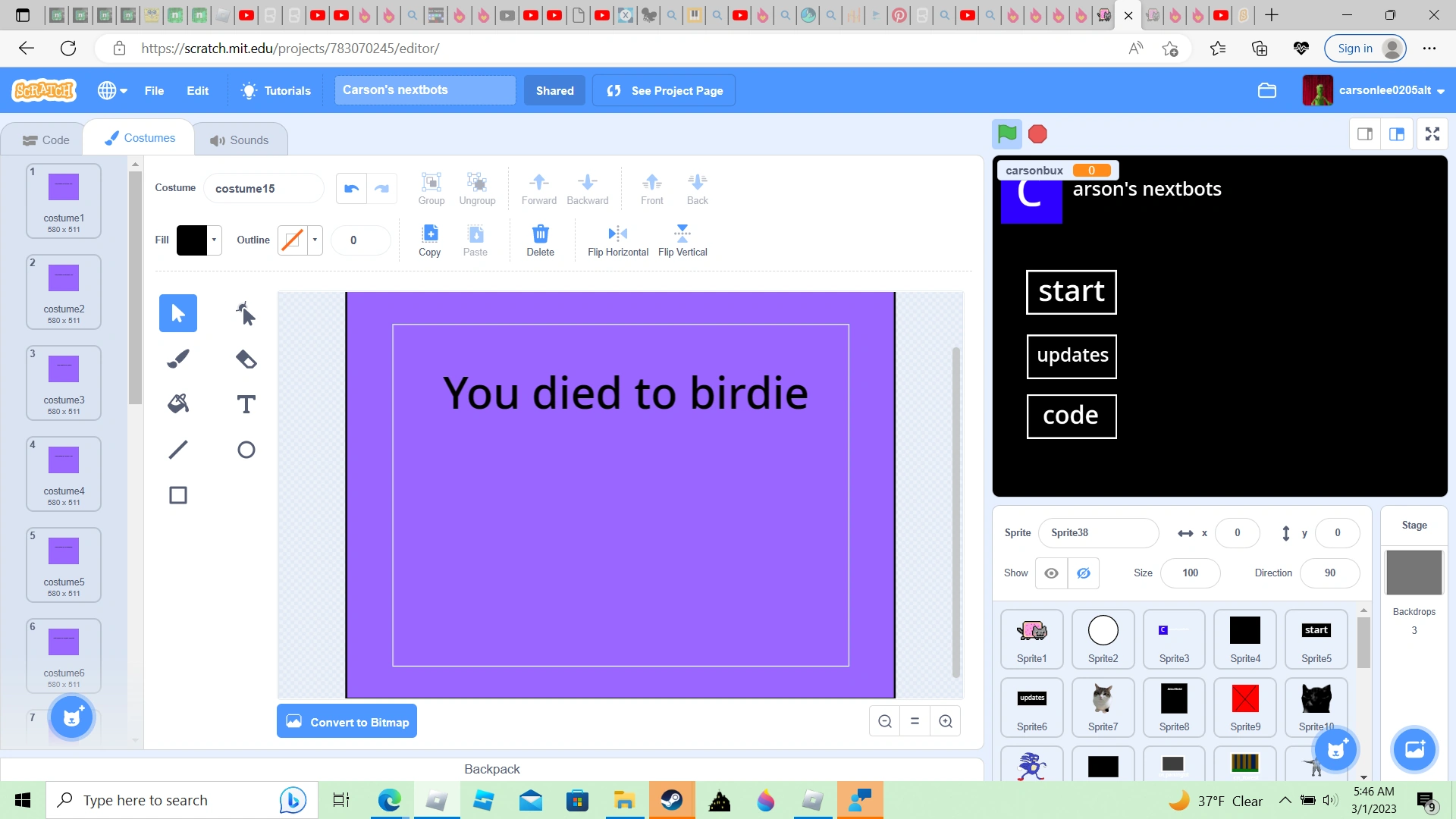Toggle full screen stage mode
Image resolution: width=1456 pixels, height=819 pixels.
(1432, 134)
